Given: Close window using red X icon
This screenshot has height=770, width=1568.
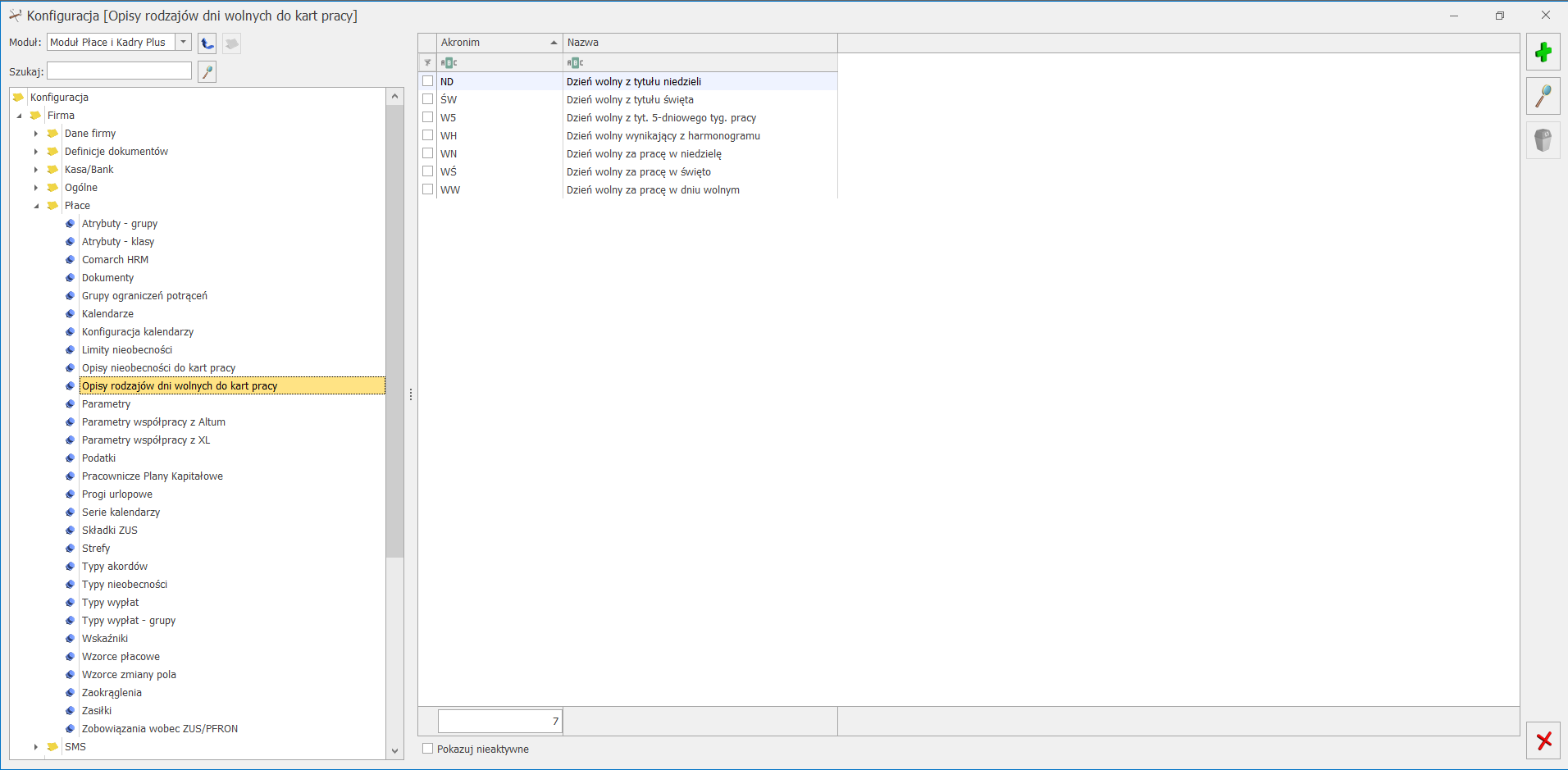Looking at the screenshot, I should [1543, 741].
